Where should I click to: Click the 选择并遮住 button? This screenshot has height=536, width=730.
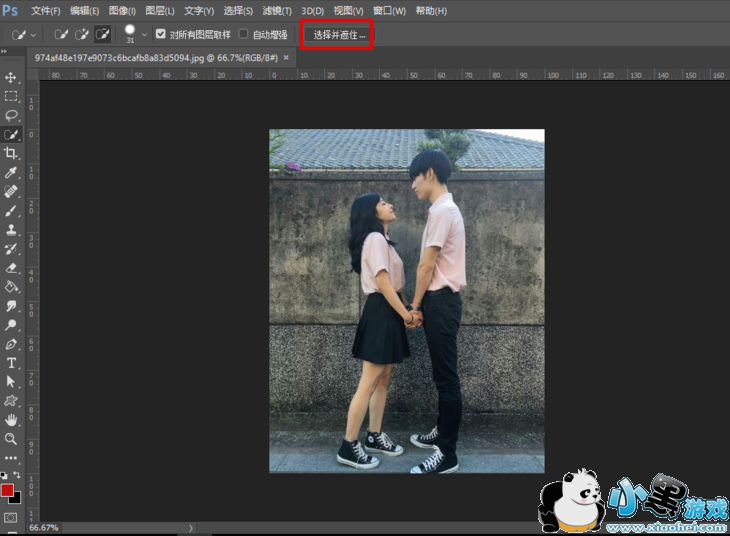(339, 35)
